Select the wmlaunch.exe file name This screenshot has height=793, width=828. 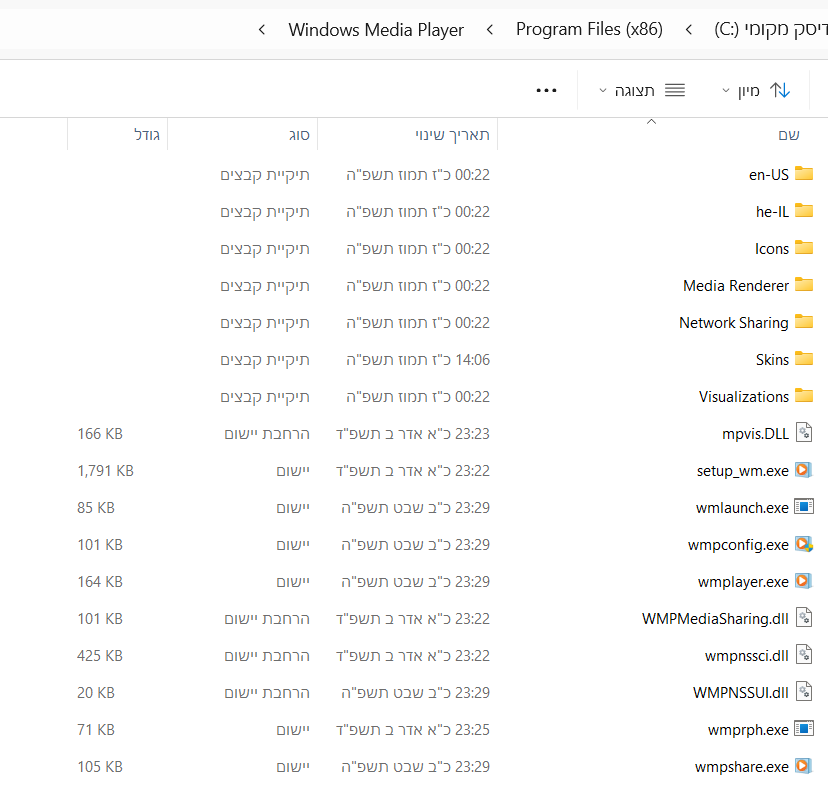pyautogui.click(x=742, y=507)
